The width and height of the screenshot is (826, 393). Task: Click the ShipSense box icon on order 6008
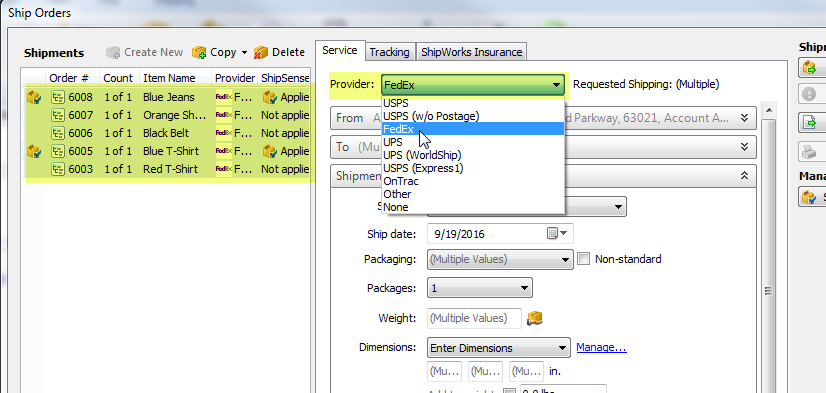click(x=270, y=97)
